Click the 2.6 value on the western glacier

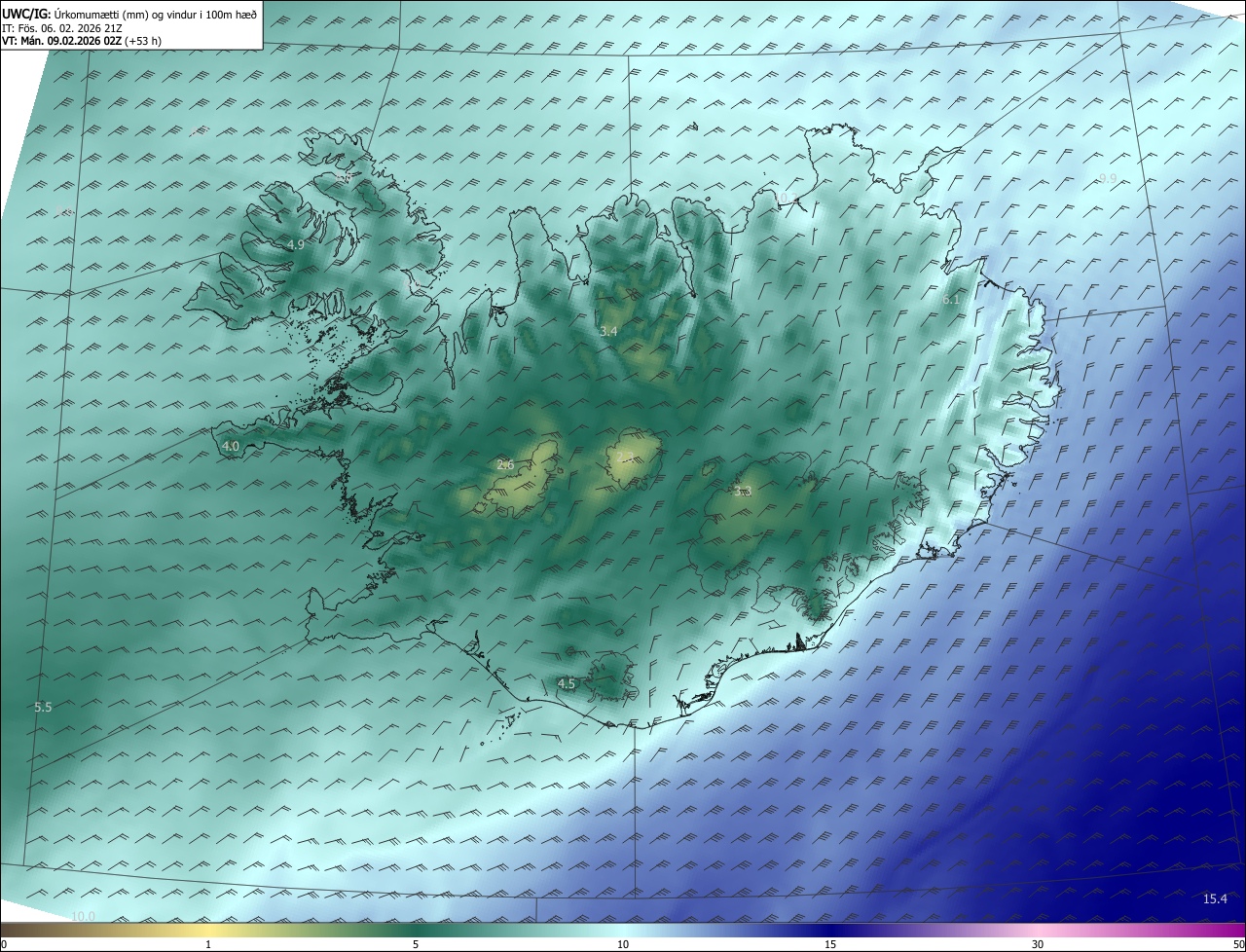(x=505, y=465)
